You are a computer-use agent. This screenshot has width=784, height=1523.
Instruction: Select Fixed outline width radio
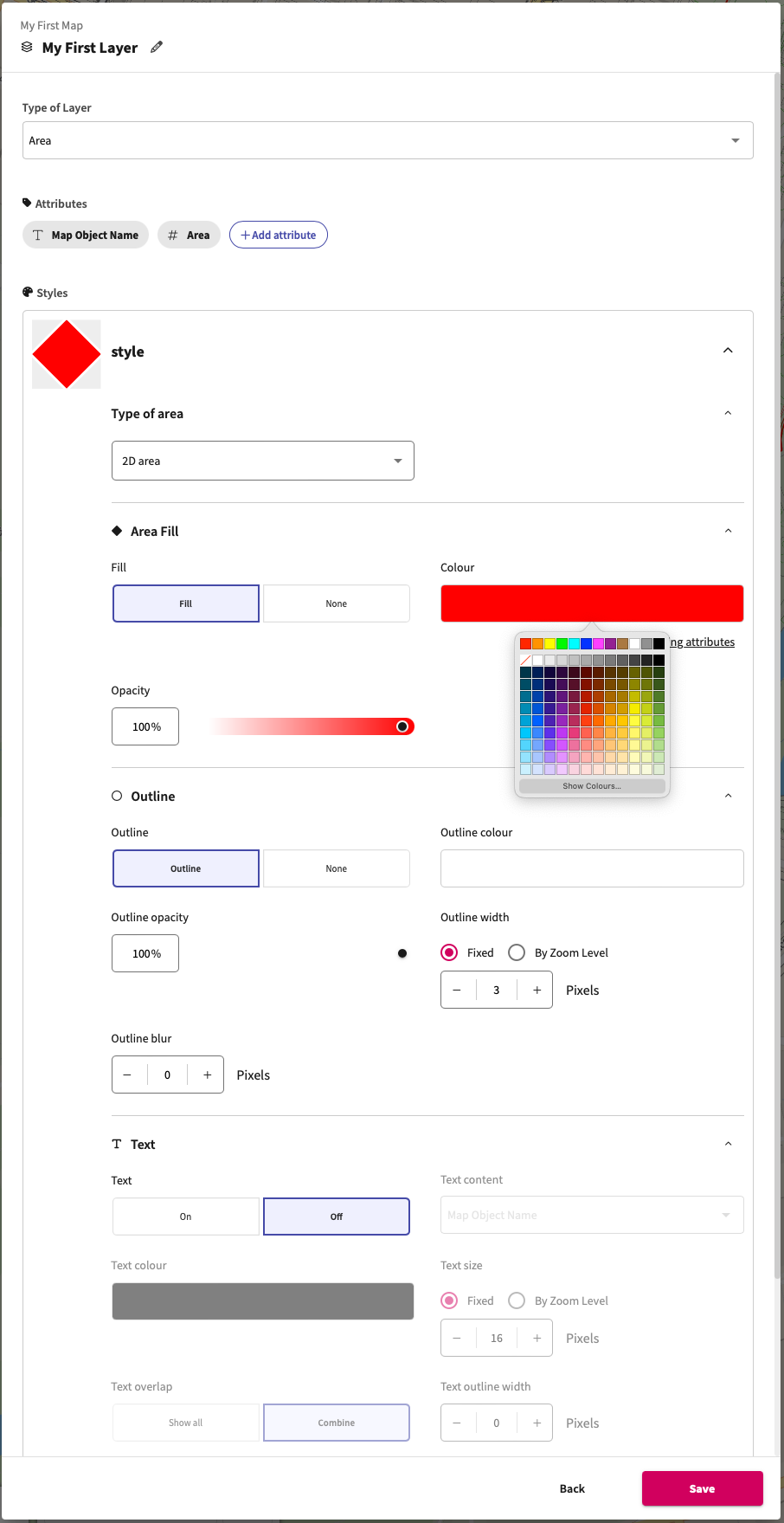(449, 952)
